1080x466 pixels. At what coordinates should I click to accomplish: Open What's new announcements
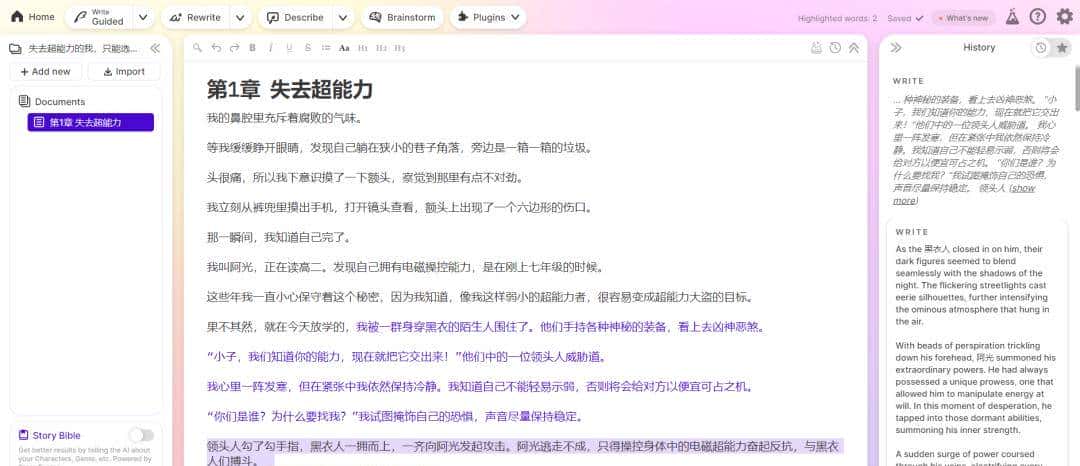pos(964,18)
